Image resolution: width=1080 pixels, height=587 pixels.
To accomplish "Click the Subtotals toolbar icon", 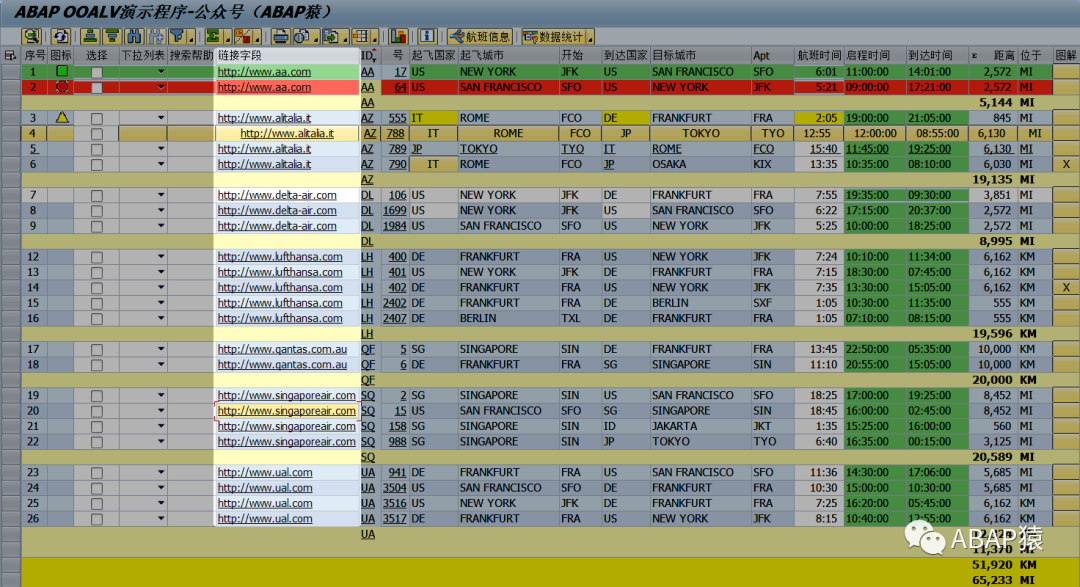I will tap(242, 37).
